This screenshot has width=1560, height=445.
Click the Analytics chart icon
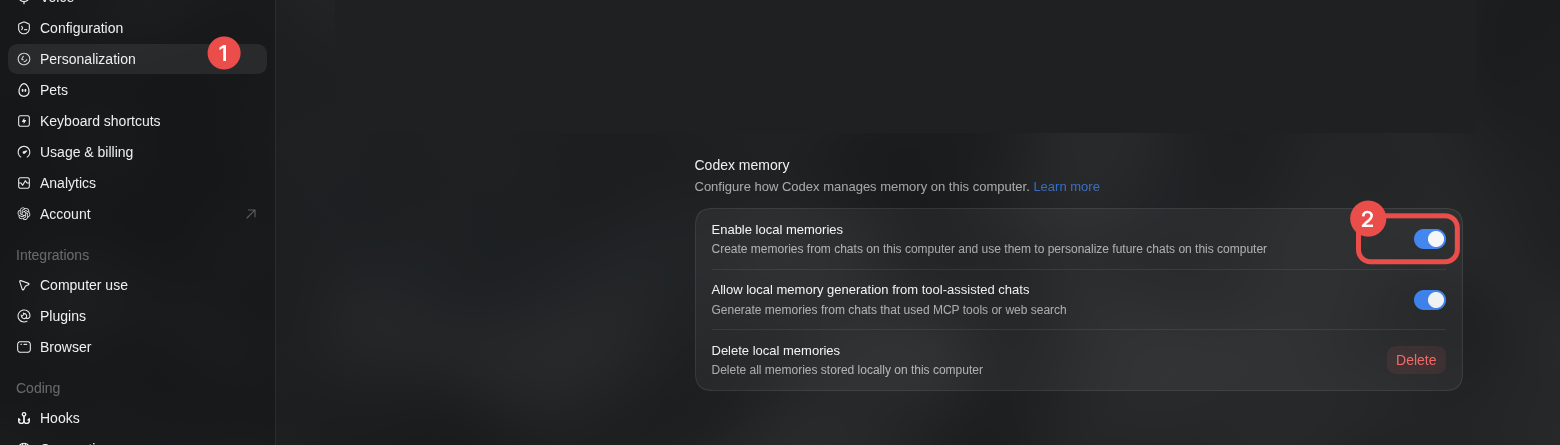(24, 183)
